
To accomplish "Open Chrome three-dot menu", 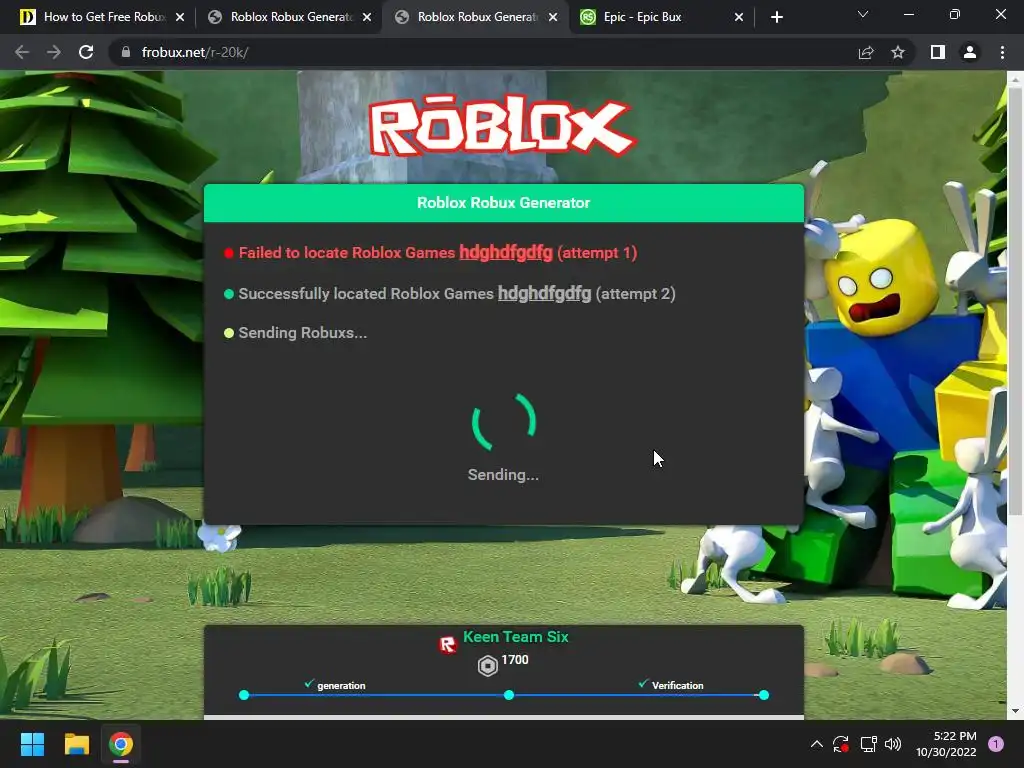I will (x=1002, y=52).
